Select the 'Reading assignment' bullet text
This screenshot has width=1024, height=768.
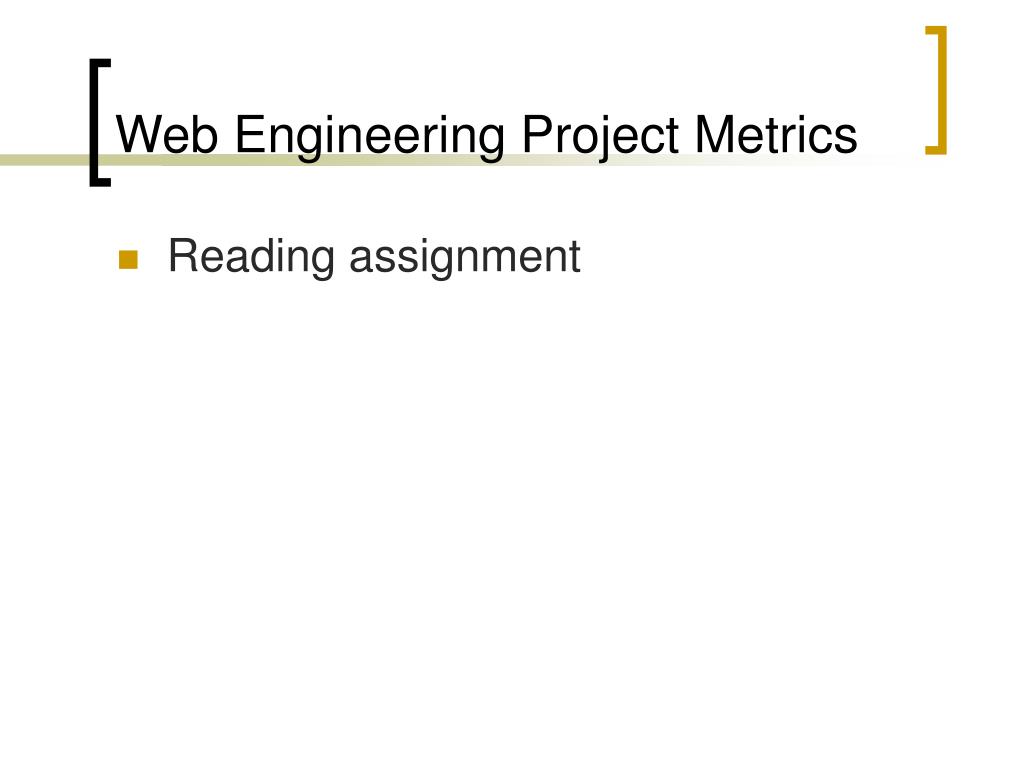click(374, 257)
